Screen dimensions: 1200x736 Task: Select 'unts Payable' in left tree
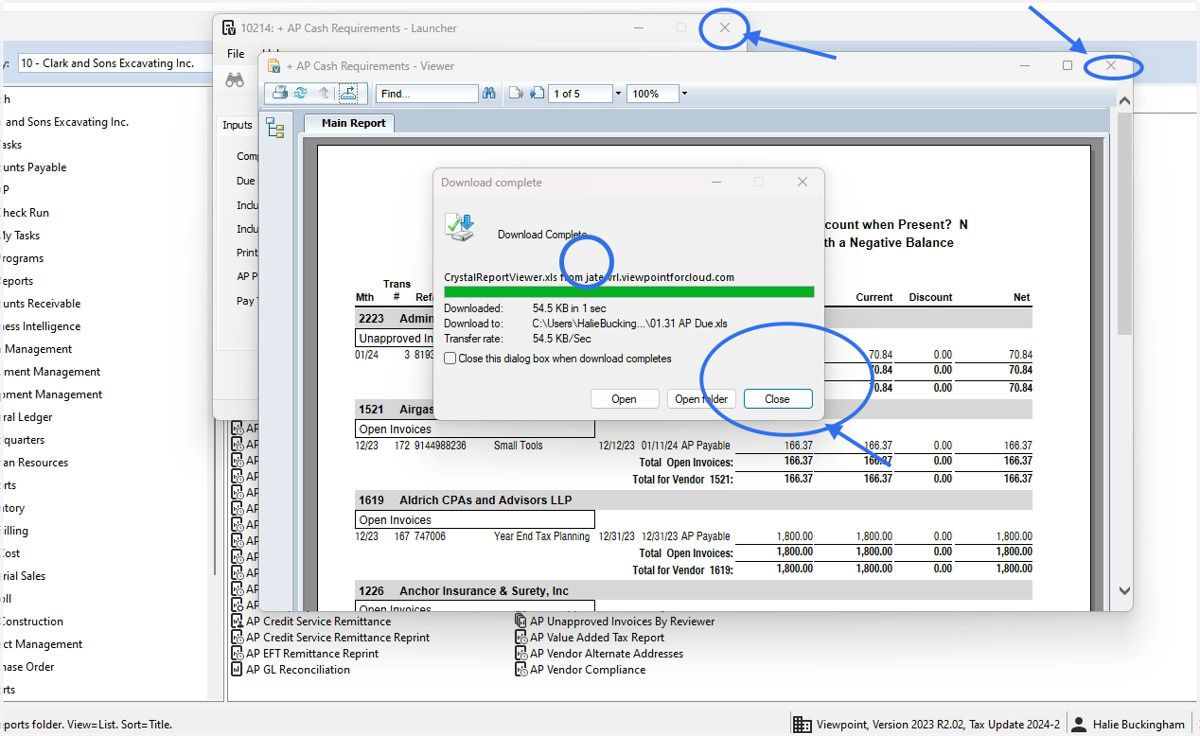33,167
